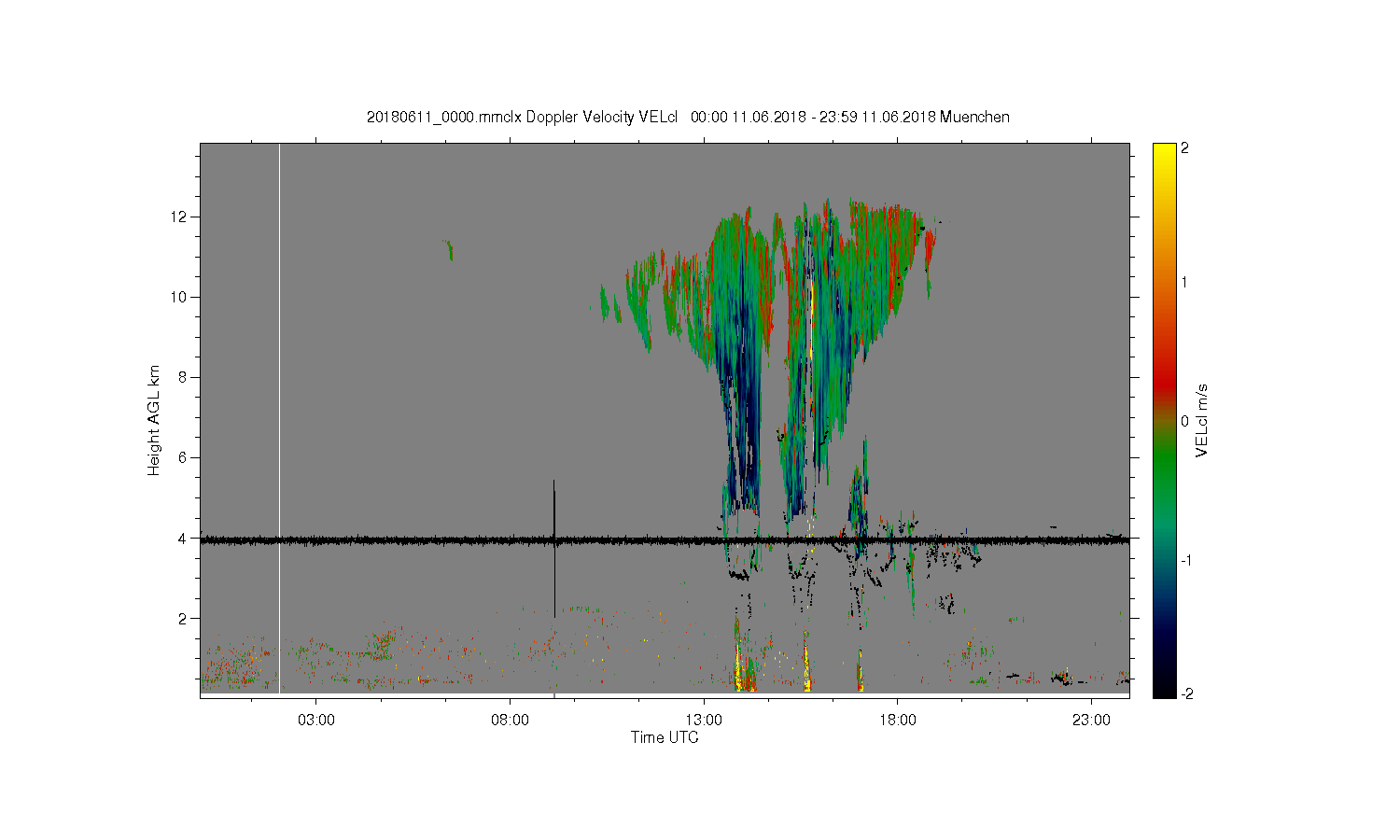Click the colorbar value 1 label

coord(1184,282)
